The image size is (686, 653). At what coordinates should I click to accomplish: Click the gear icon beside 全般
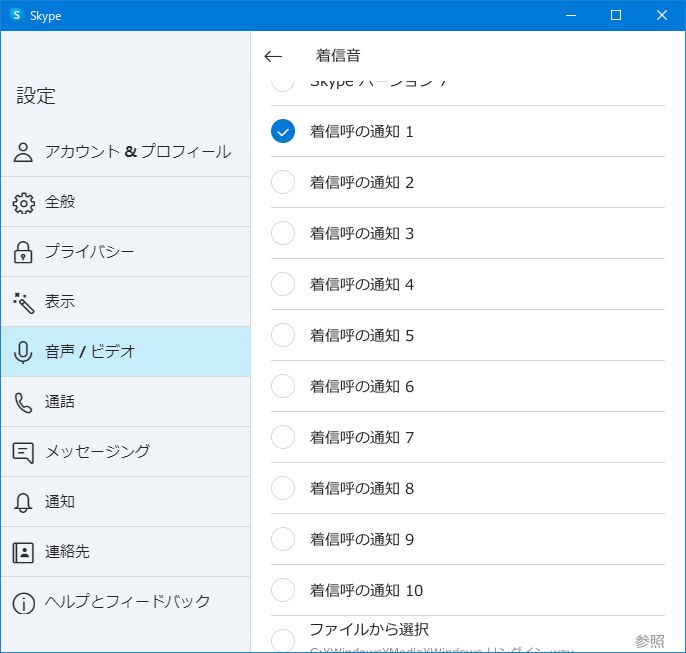[23, 203]
